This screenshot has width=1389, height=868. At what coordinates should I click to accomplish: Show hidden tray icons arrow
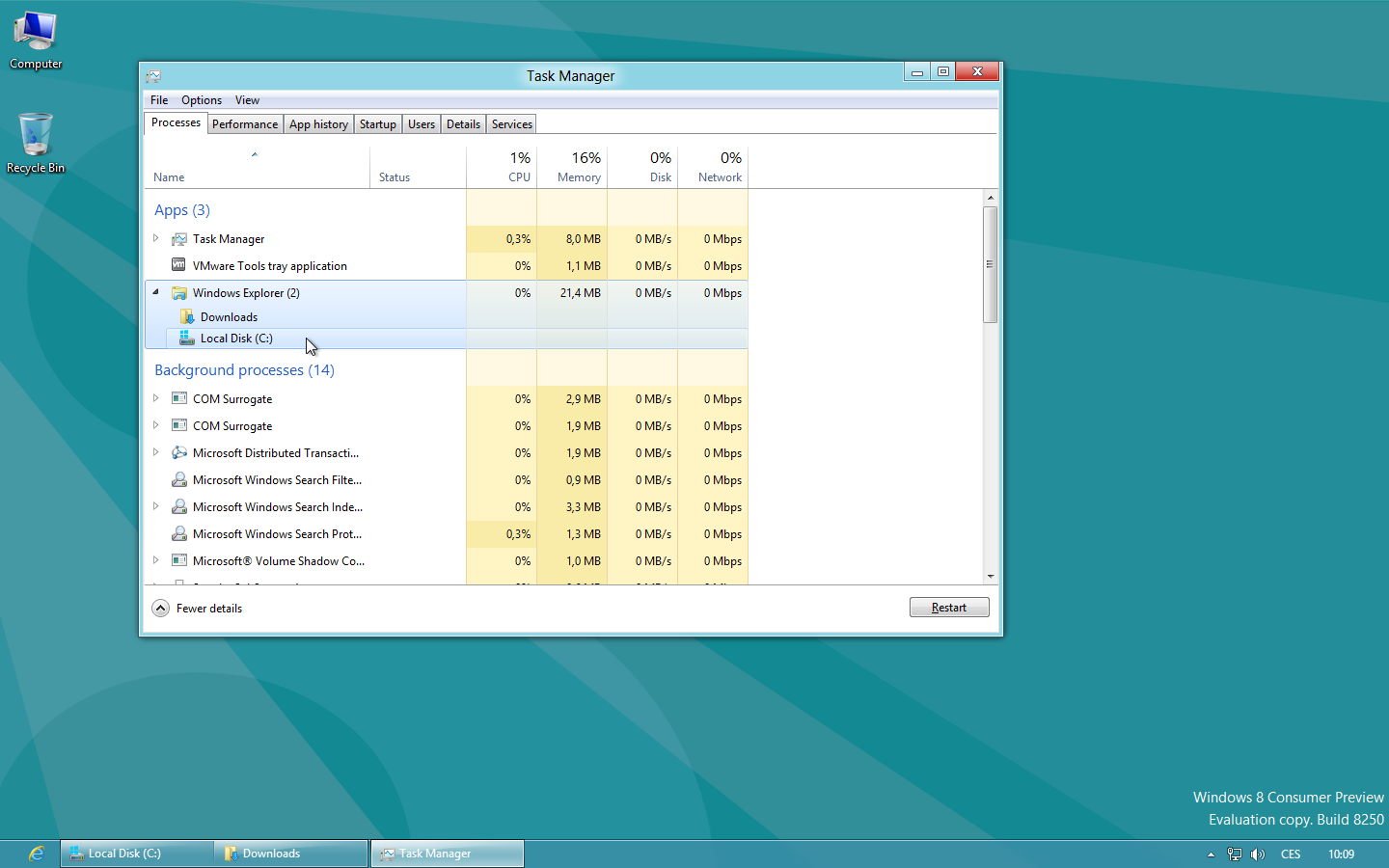[1211, 854]
